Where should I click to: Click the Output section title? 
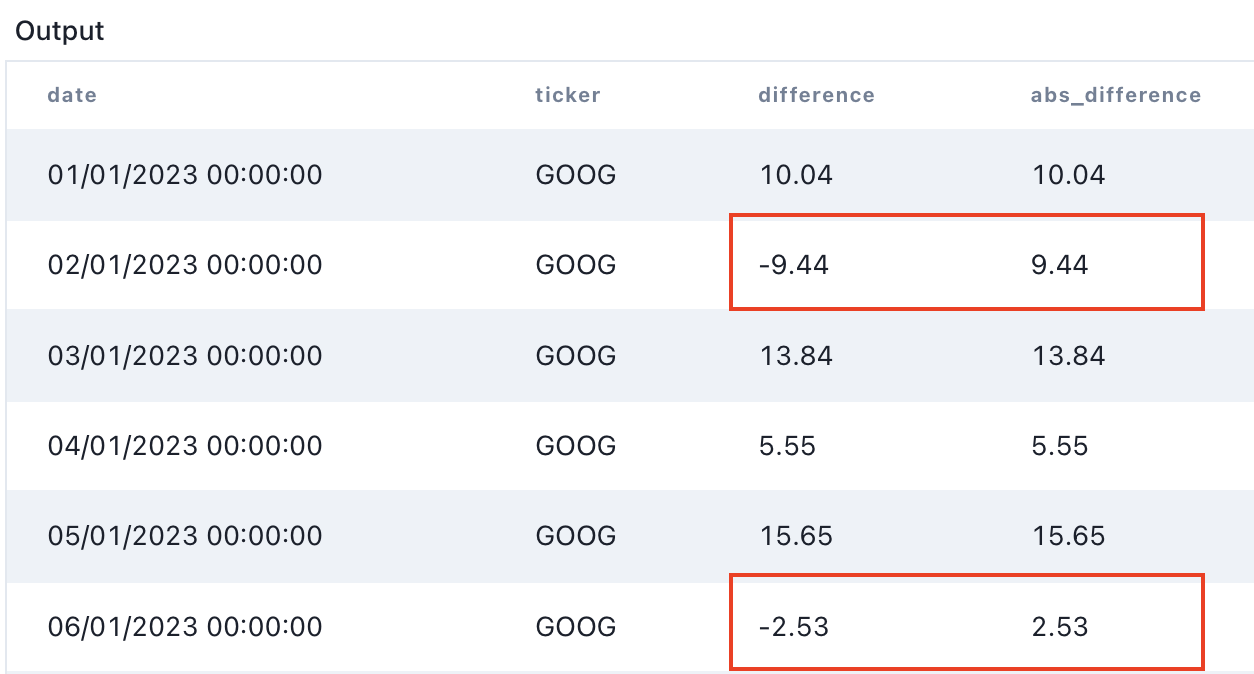point(60,30)
